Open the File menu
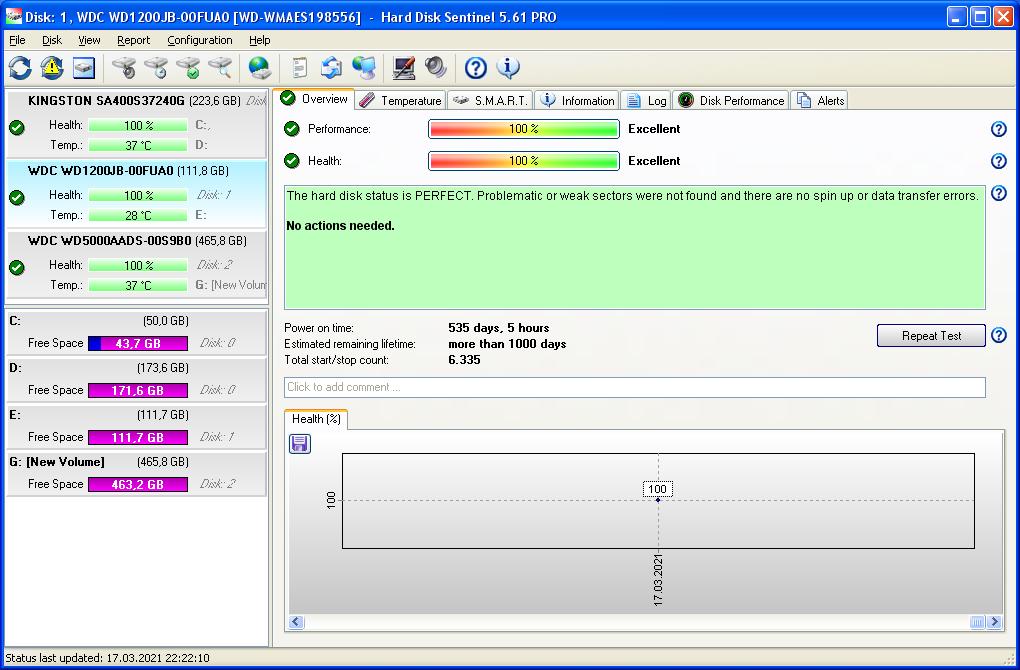 click(x=17, y=40)
